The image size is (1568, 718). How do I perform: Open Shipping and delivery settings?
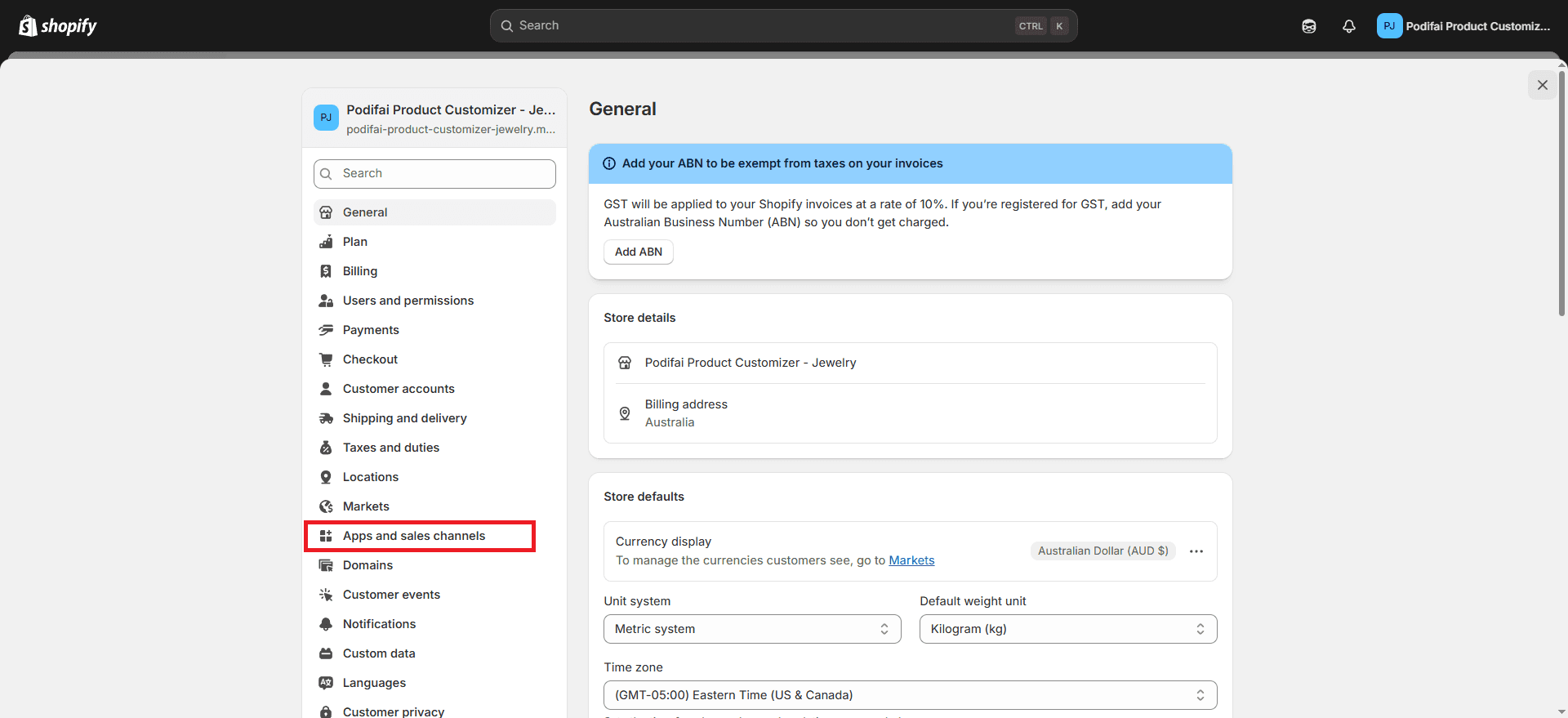[434, 418]
